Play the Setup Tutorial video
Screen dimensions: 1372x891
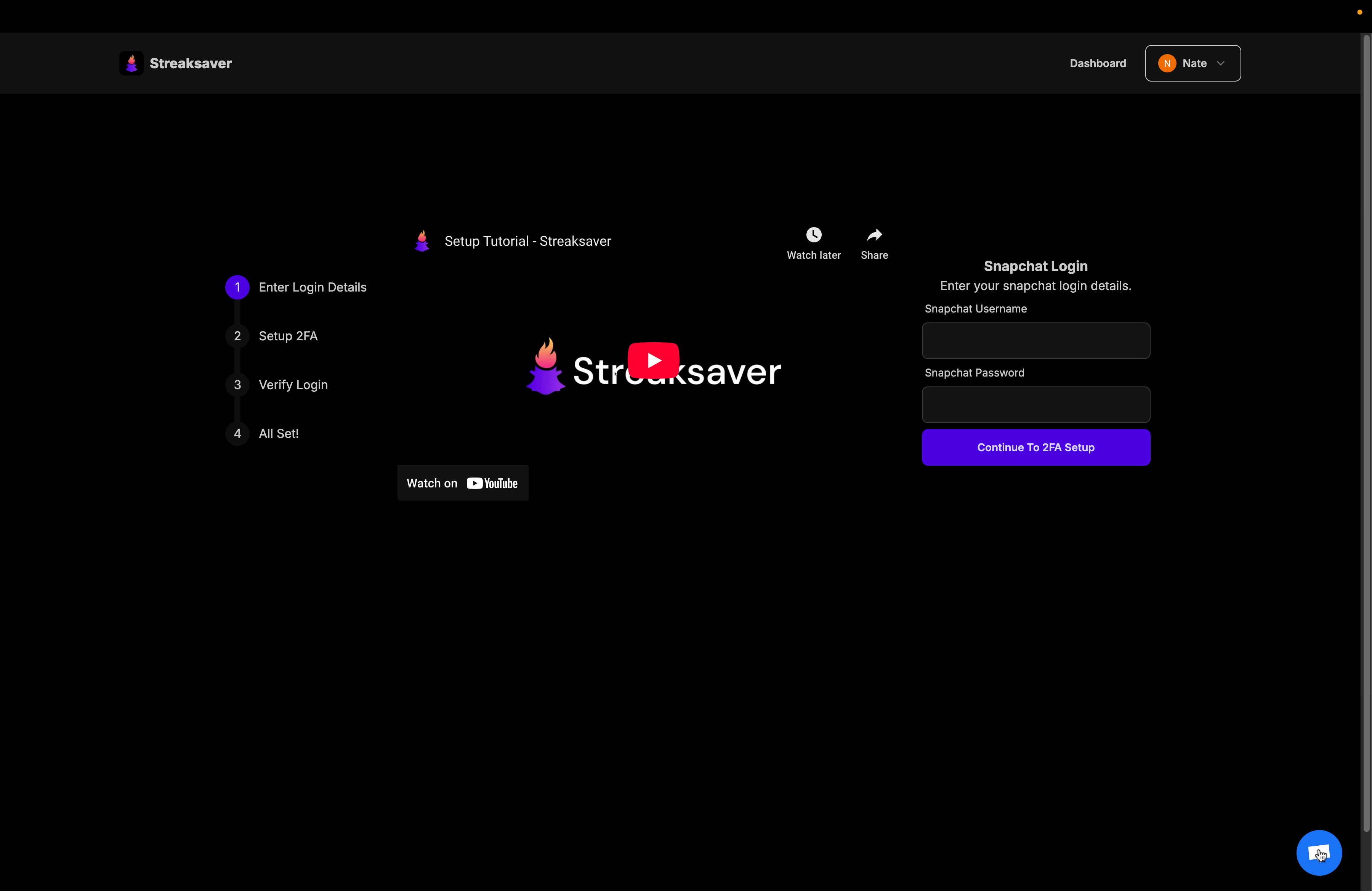point(653,361)
